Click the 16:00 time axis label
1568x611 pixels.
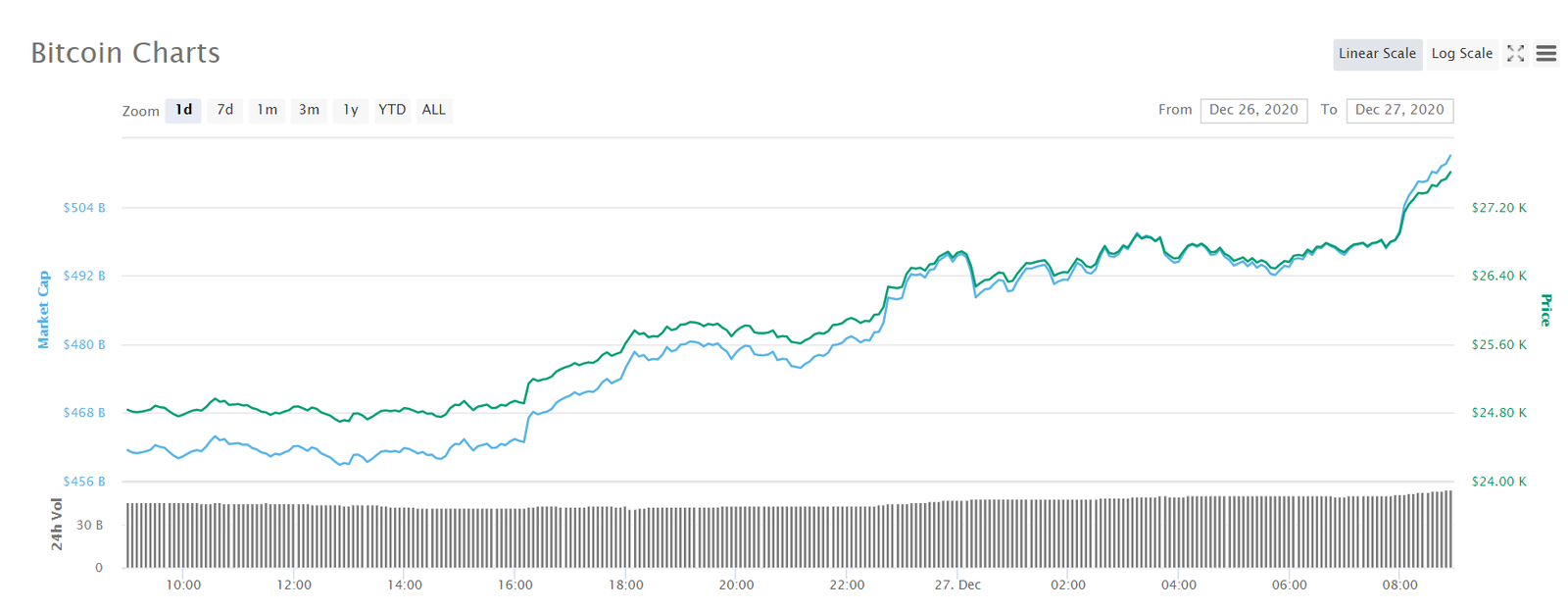pyautogui.click(x=515, y=586)
